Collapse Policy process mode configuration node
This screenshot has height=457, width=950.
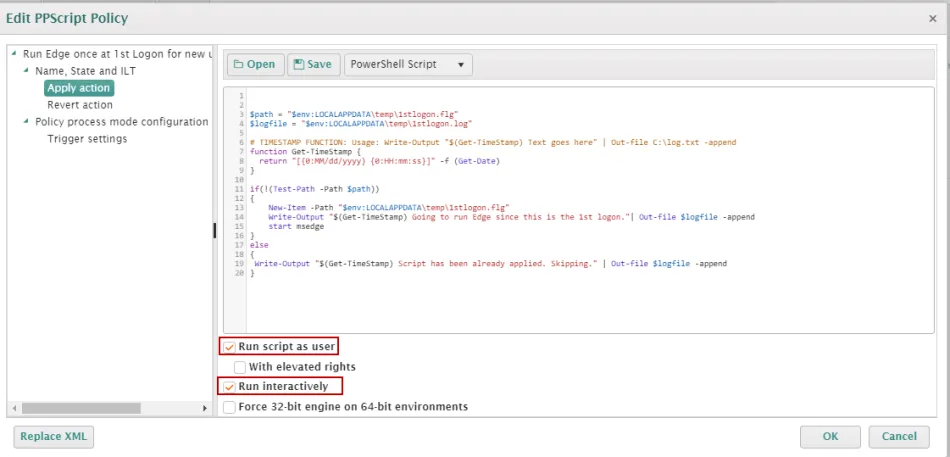tap(26, 122)
